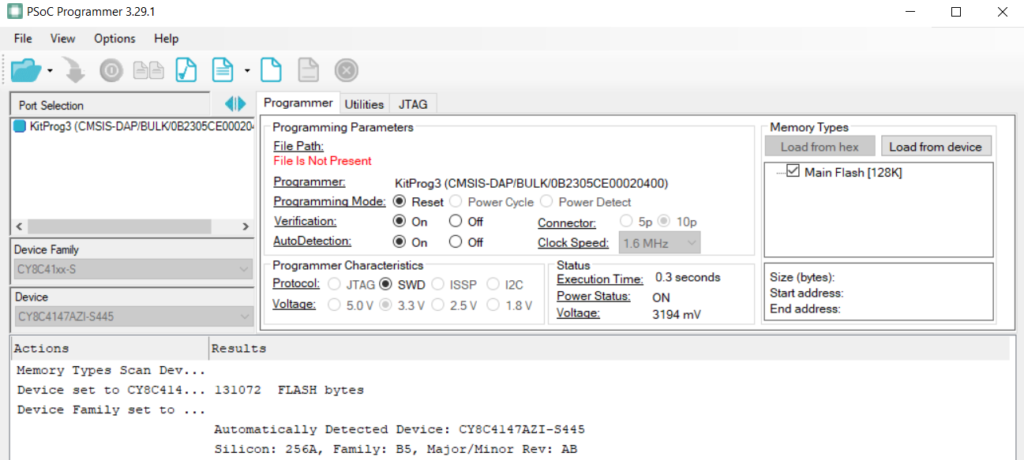Click the Load from device button
1024x460 pixels.
point(935,146)
